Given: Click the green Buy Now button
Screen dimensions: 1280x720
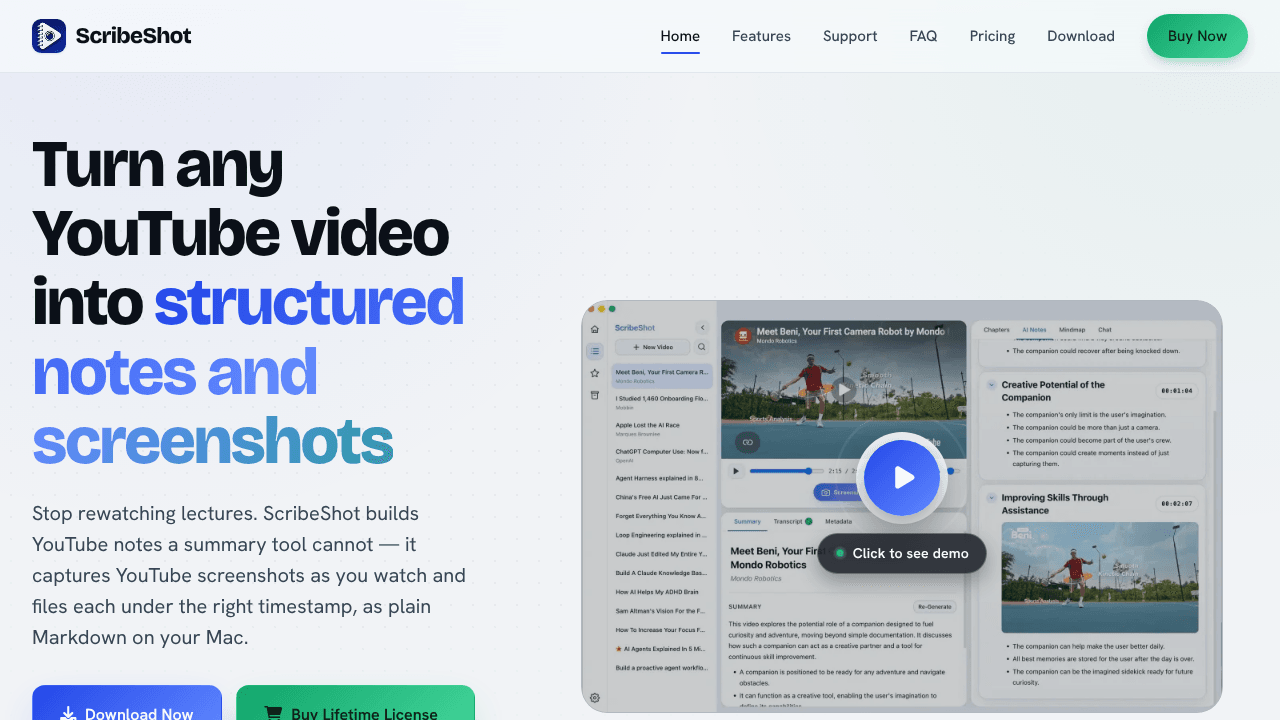Looking at the screenshot, I should pyautogui.click(x=1197, y=36).
